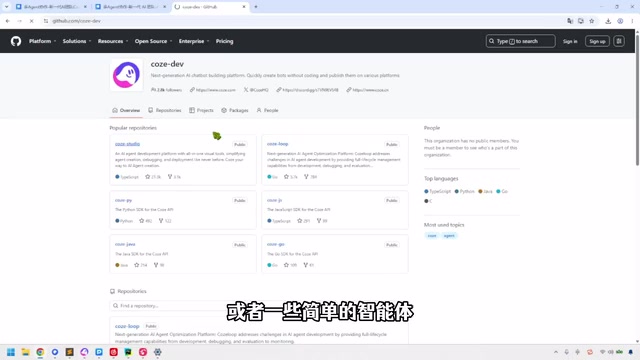Open a new browser tab with plus button
Viewport: 640px width, 360px height.
[256, 7]
